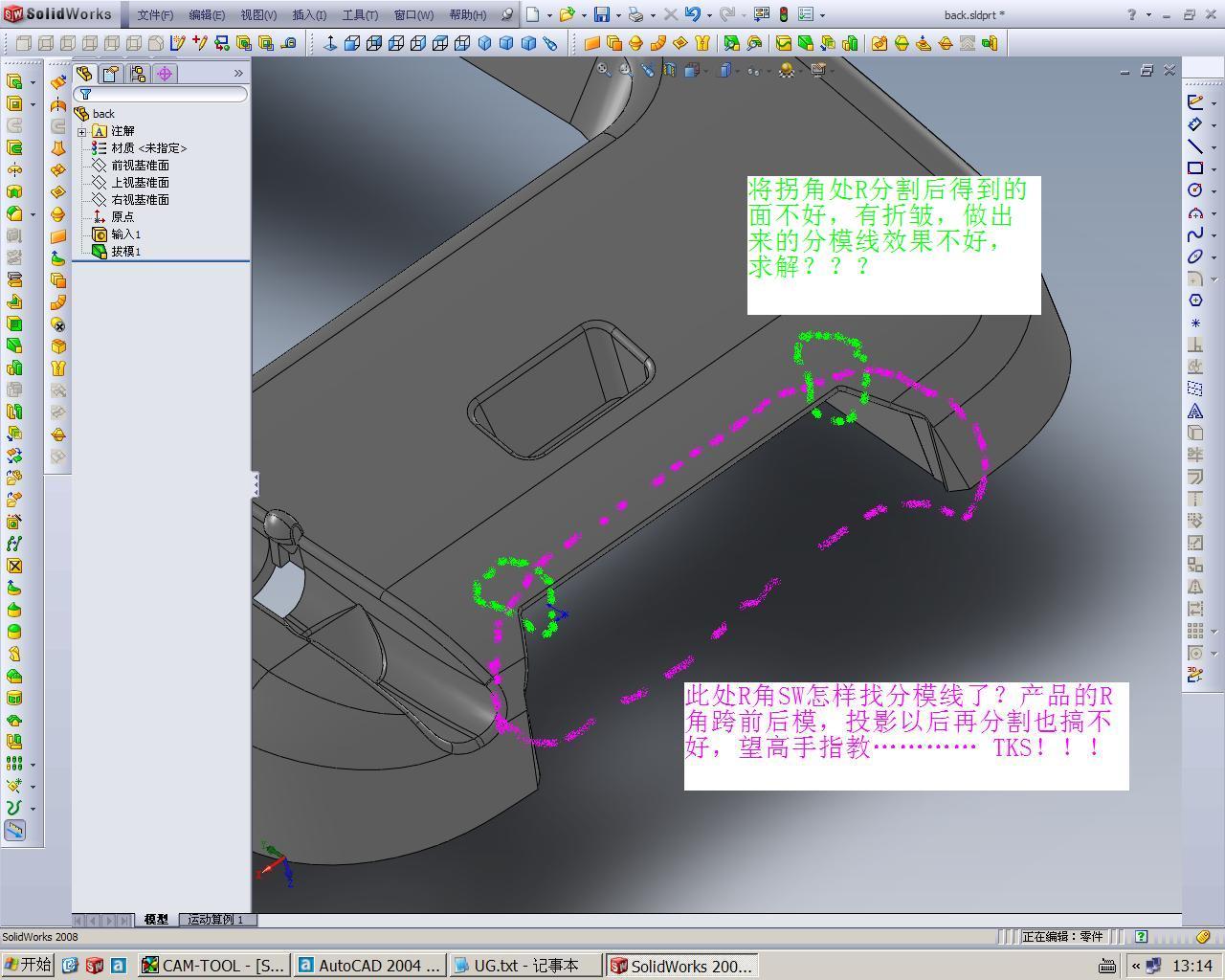Click the scene lighting sphere icon in the viewport
1225x980 pixels.
click(787, 69)
